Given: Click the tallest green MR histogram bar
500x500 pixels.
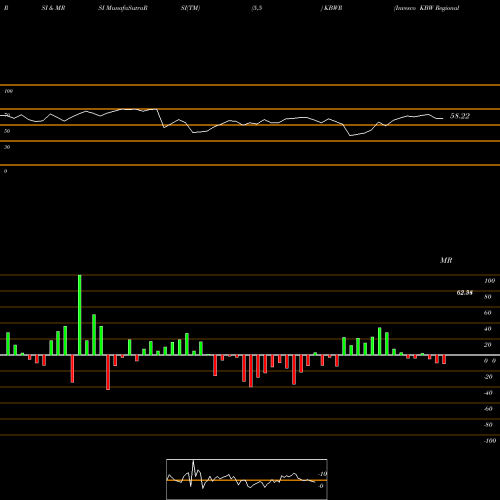Looking at the screenshot, I should point(80,315).
